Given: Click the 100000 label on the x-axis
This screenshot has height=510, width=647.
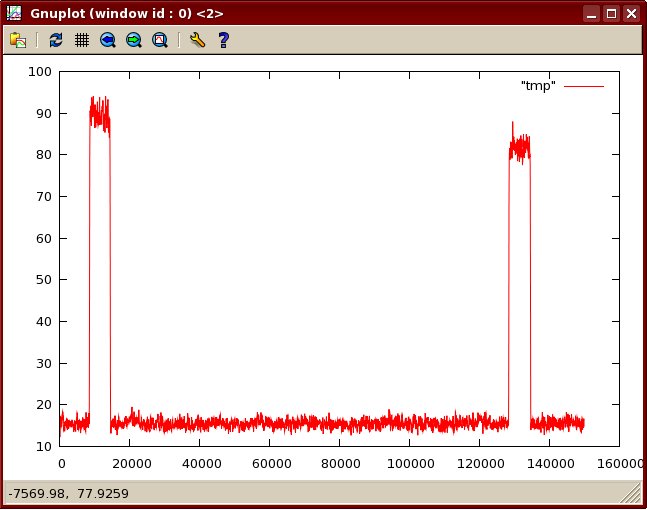Looking at the screenshot, I should [410, 464].
